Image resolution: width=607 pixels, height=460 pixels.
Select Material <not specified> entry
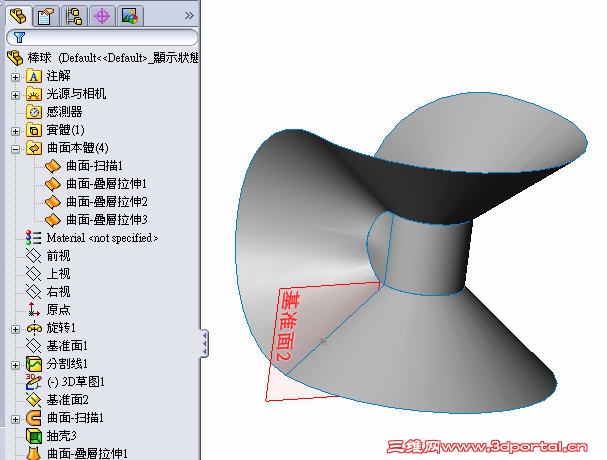pos(102,238)
